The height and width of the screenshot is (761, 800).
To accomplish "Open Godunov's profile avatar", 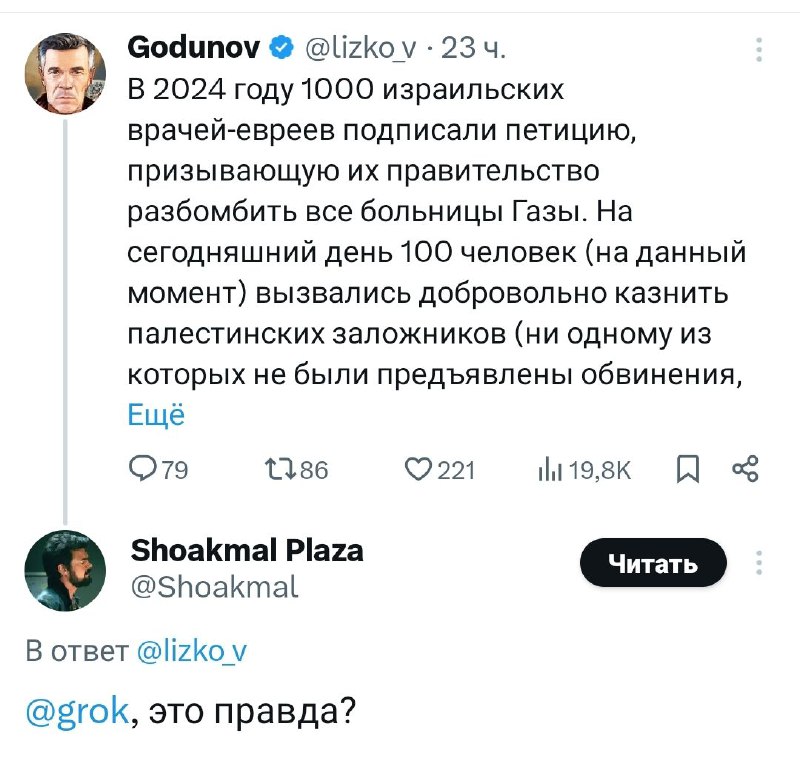I will 64,73.
